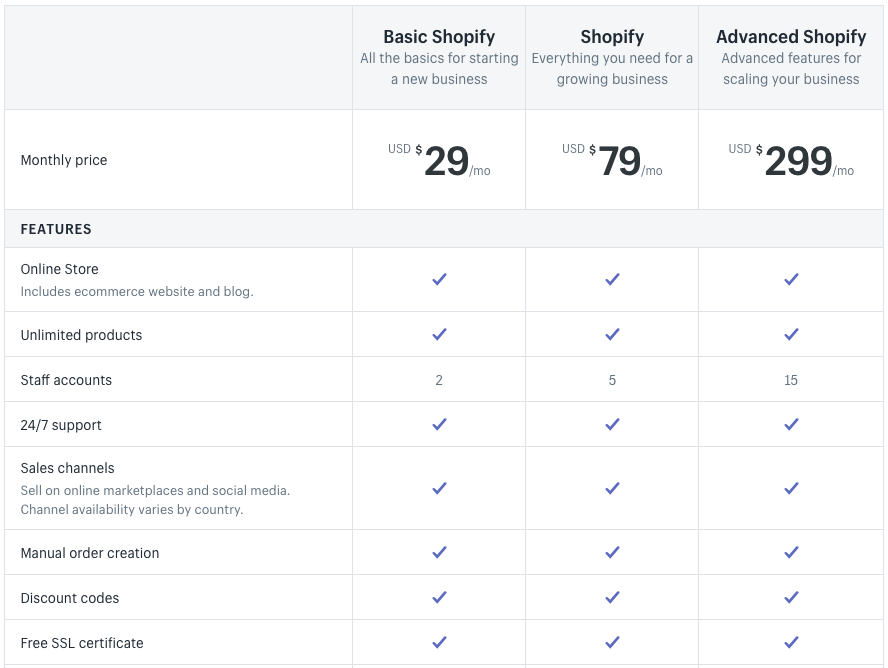Click the Manual order creation checkmark under Basic Shopify
Viewport: 888px width, 668px height.
[x=439, y=552]
